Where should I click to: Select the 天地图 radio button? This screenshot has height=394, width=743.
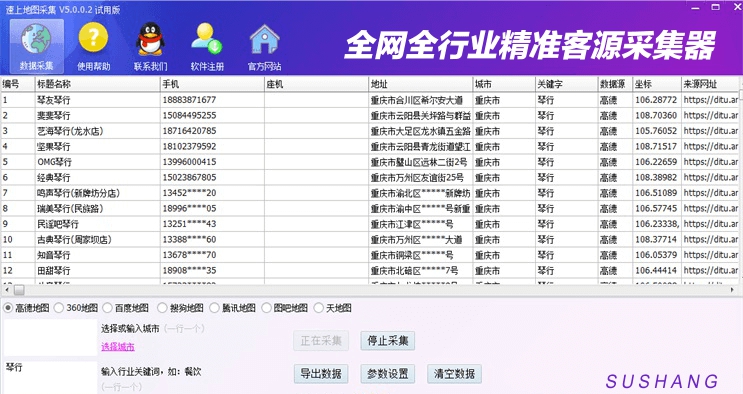(x=319, y=308)
